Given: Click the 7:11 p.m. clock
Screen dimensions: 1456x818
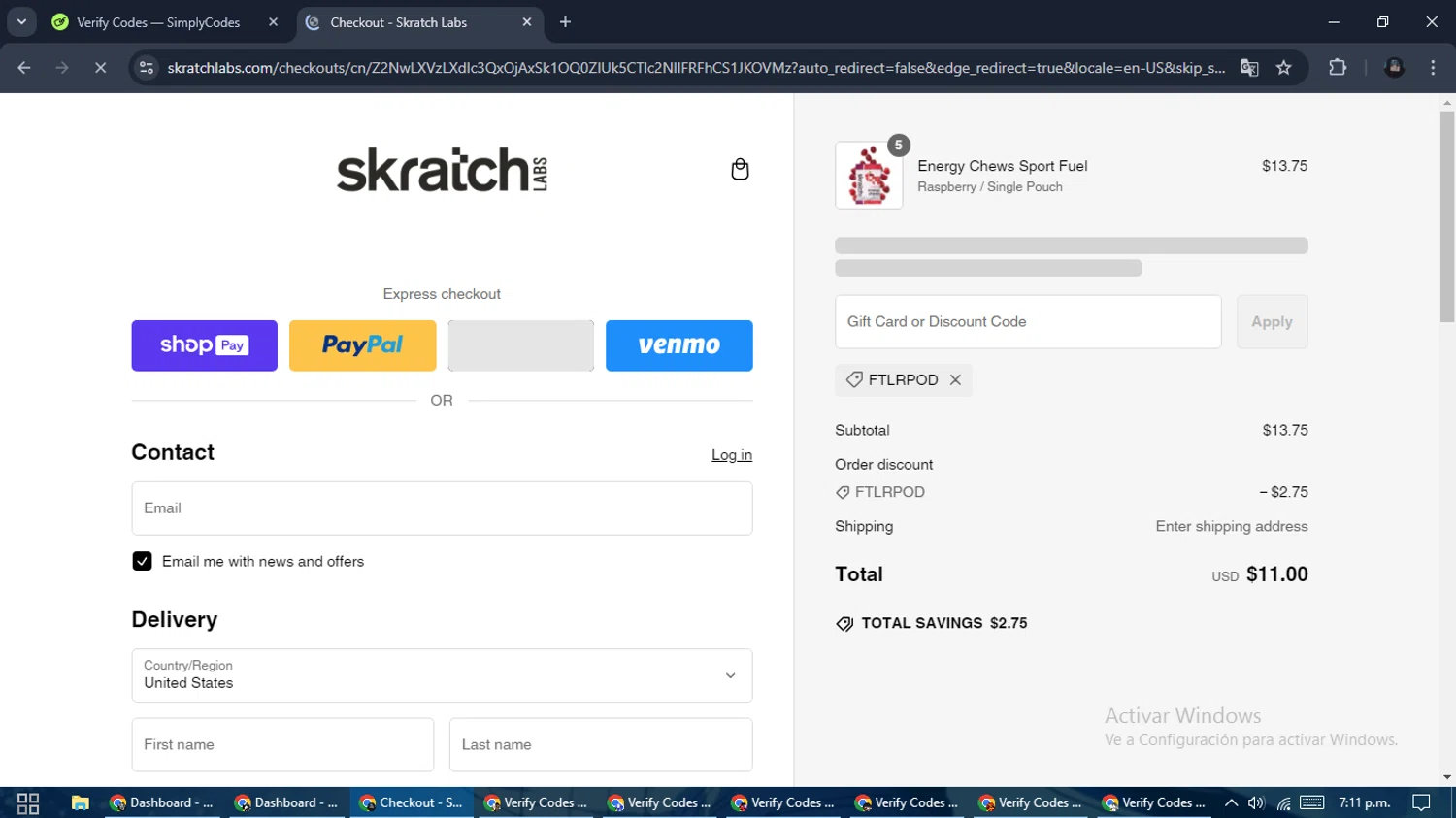Looking at the screenshot, I should tap(1365, 802).
